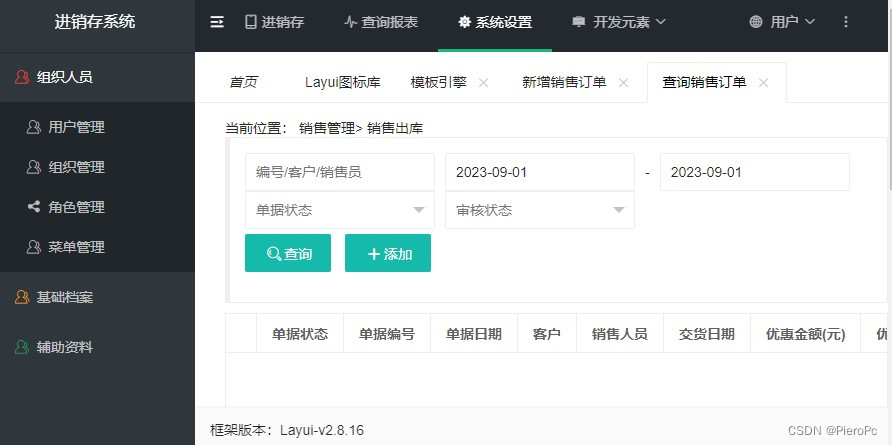The width and height of the screenshot is (892, 445).
Task: Click the 查询 search button
Action: [288, 253]
